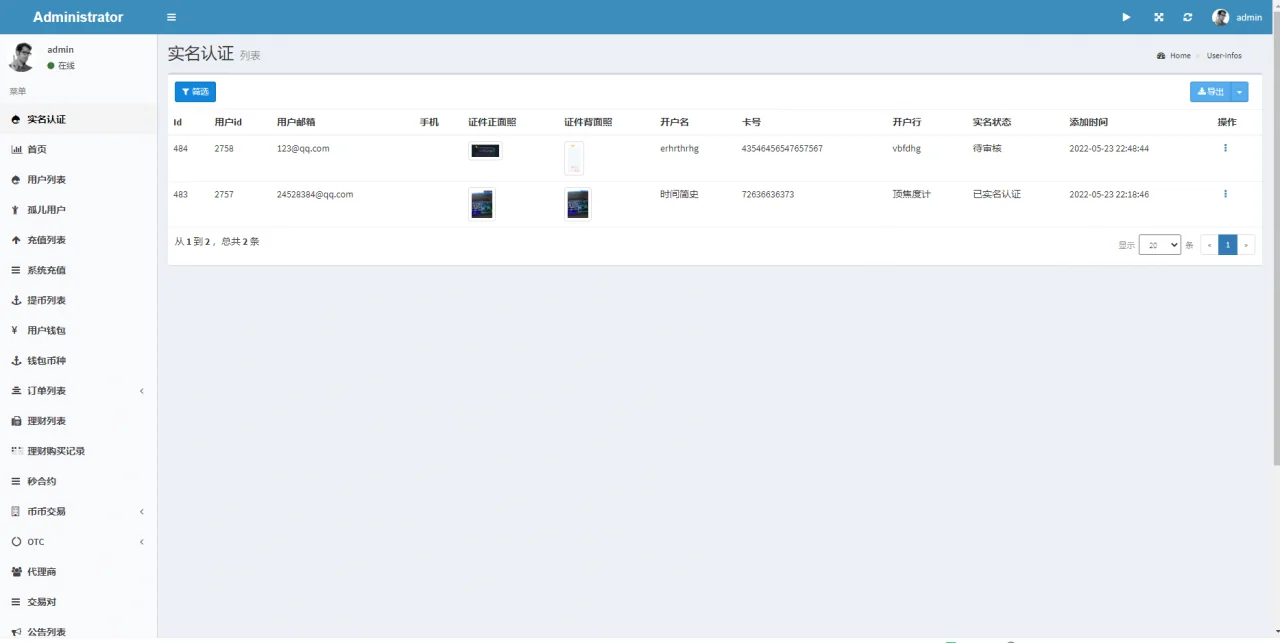This screenshot has height=643, width=1280.
Task: Open actions menu for row 483
Action: coord(1225,194)
